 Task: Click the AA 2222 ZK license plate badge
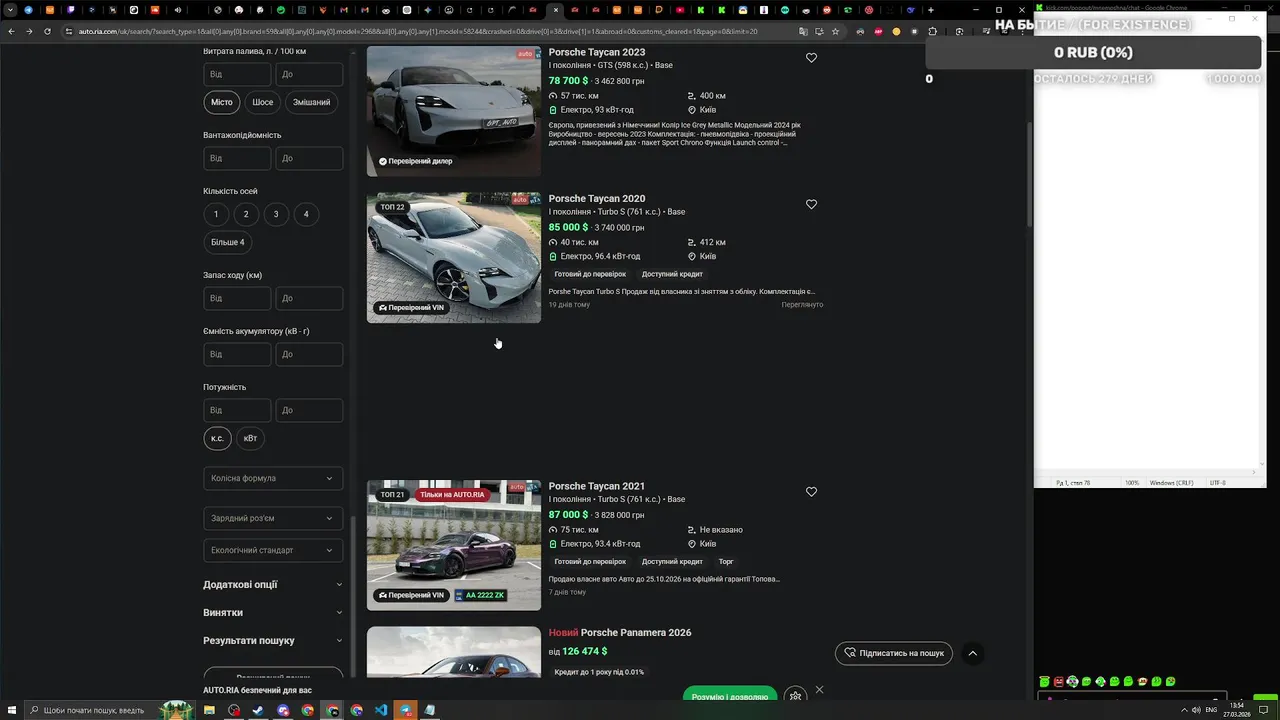[480, 595]
